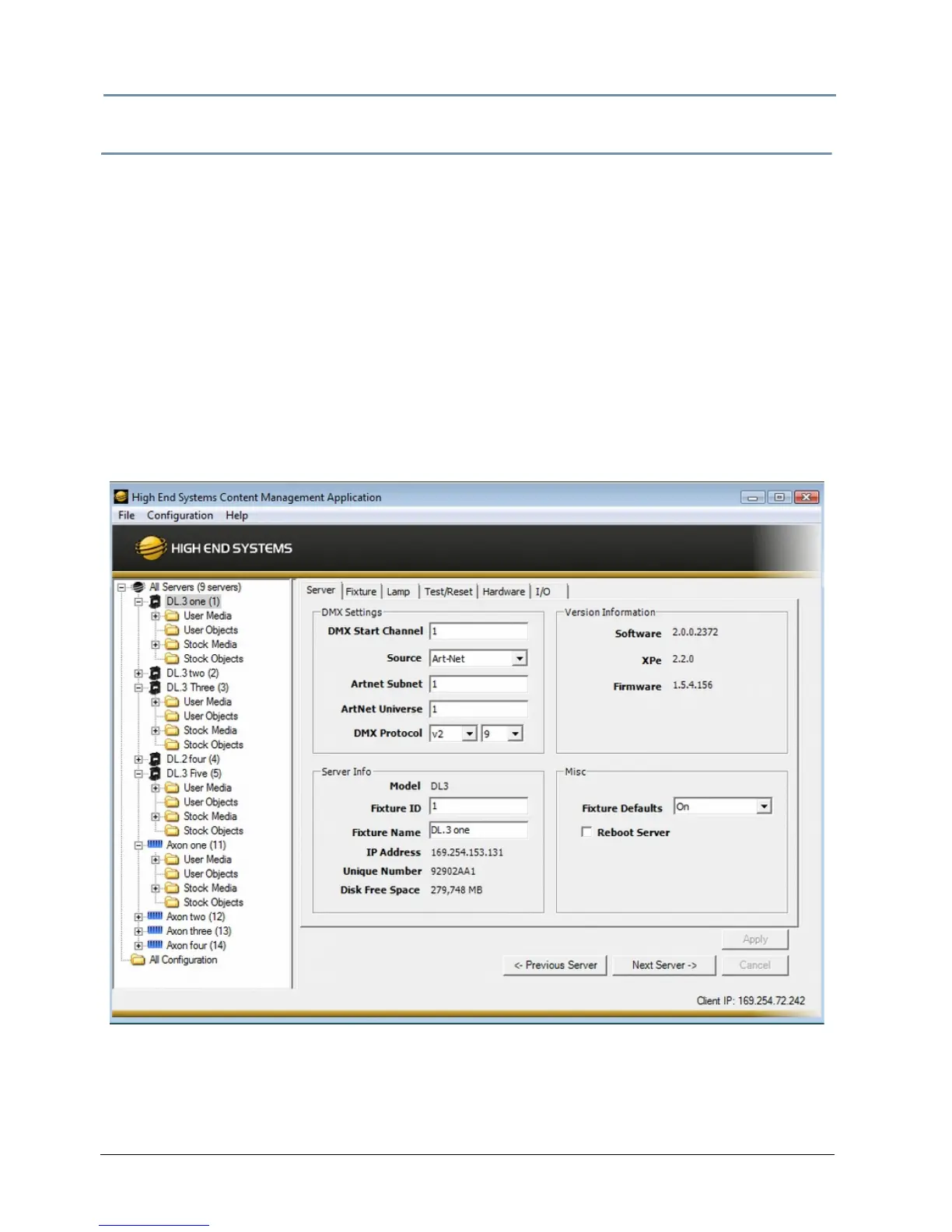Click the Client IP status text
This screenshot has width=952, height=1232.
pos(751,1001)
